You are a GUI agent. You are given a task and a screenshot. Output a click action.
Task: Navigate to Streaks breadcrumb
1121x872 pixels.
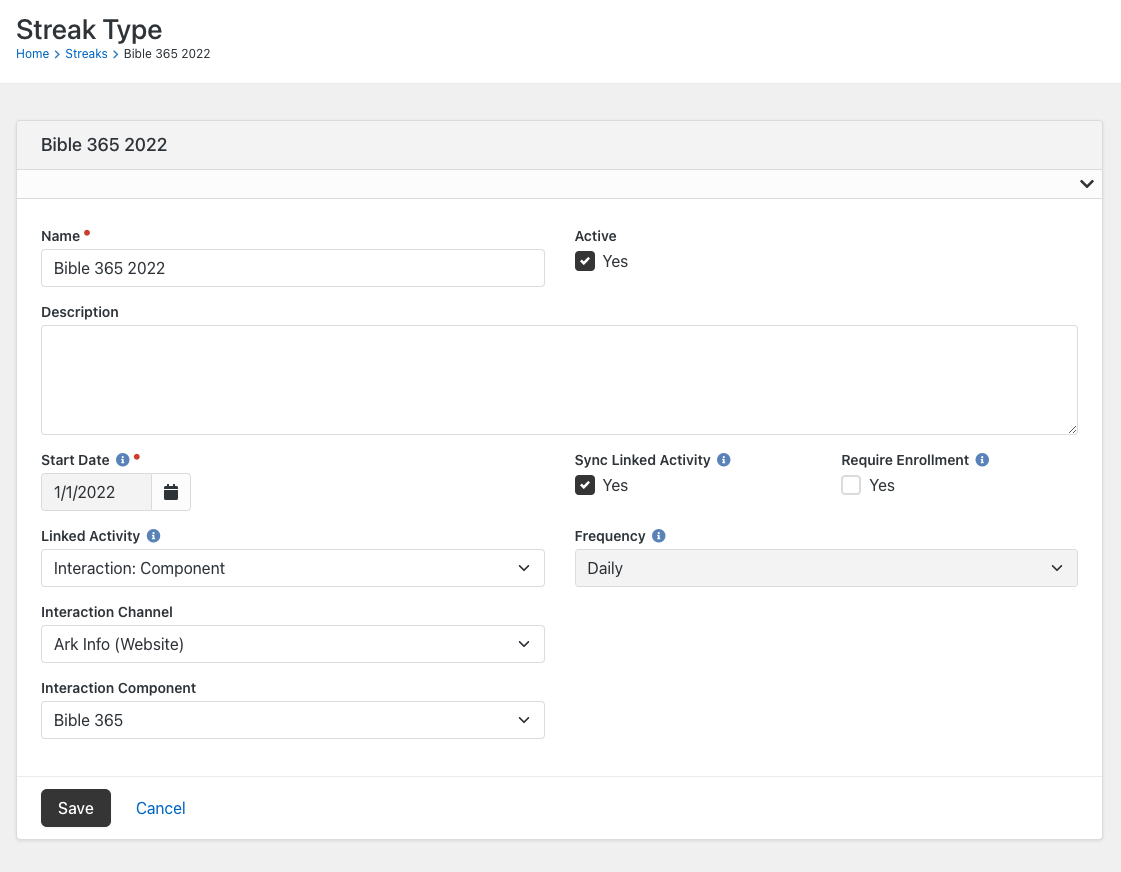[x=86, y=54]
